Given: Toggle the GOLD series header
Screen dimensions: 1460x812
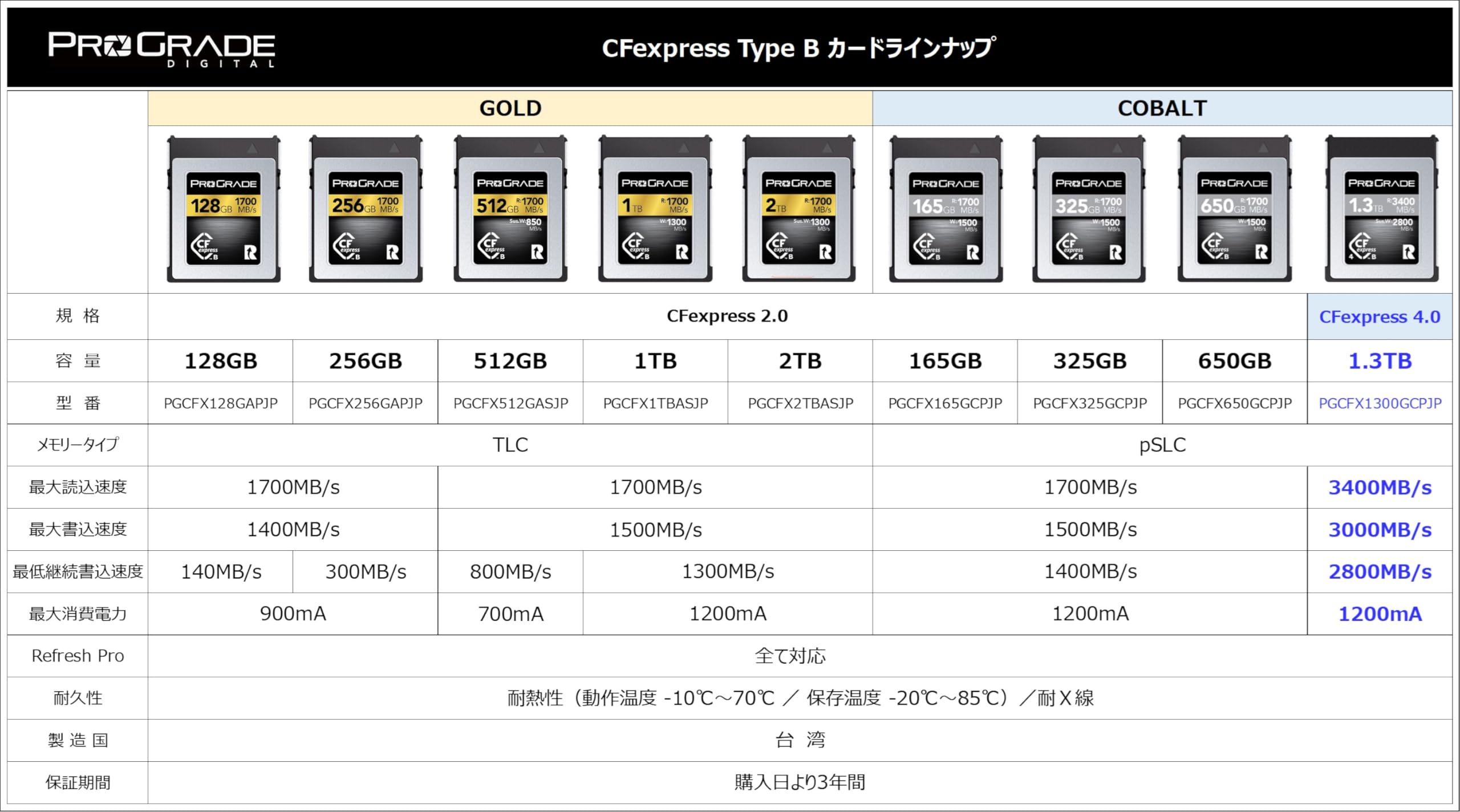Looking at the screenshot, I should pyautogui.click(x=510, y=107).
